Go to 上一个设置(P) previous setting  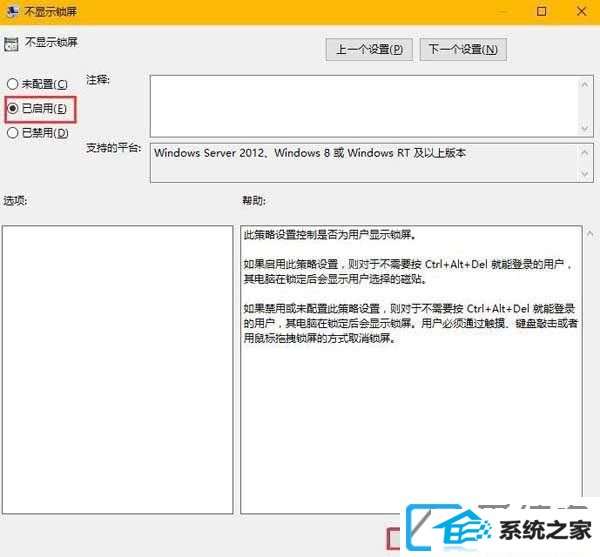click(369, 49)
